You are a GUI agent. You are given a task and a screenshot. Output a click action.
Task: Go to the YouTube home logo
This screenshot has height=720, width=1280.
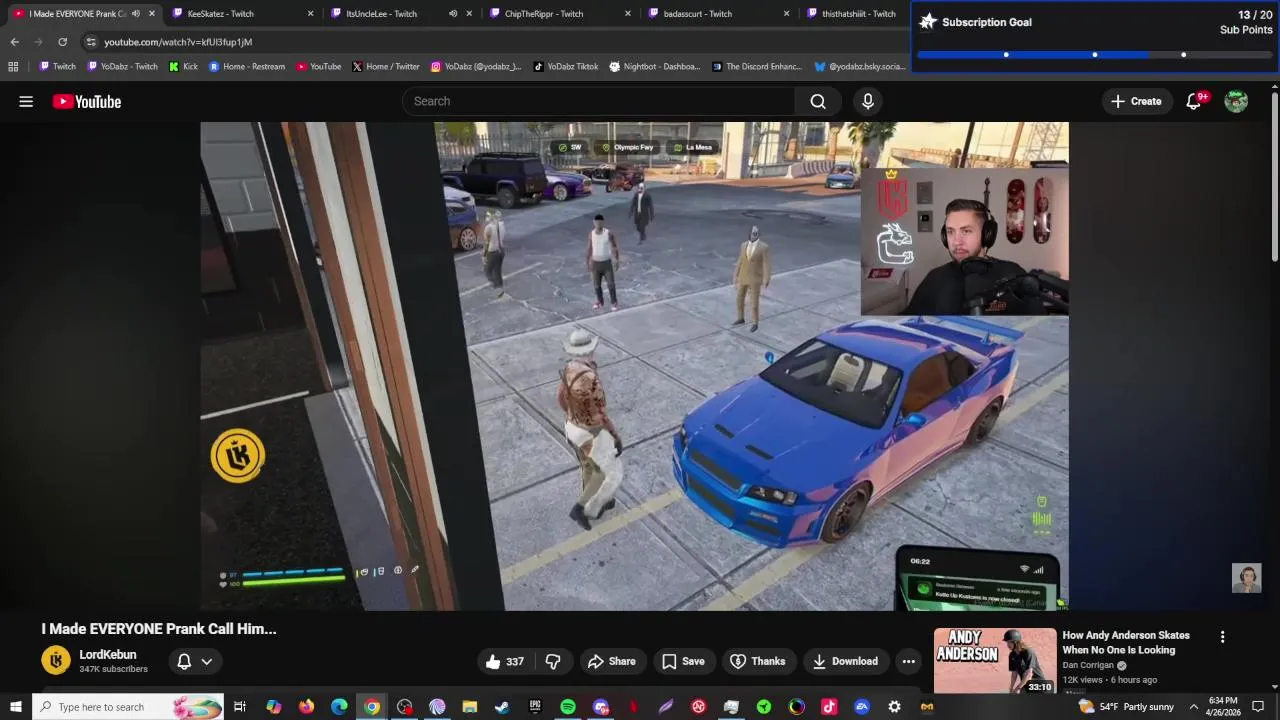pyautogui.click(x=87, y=101)
